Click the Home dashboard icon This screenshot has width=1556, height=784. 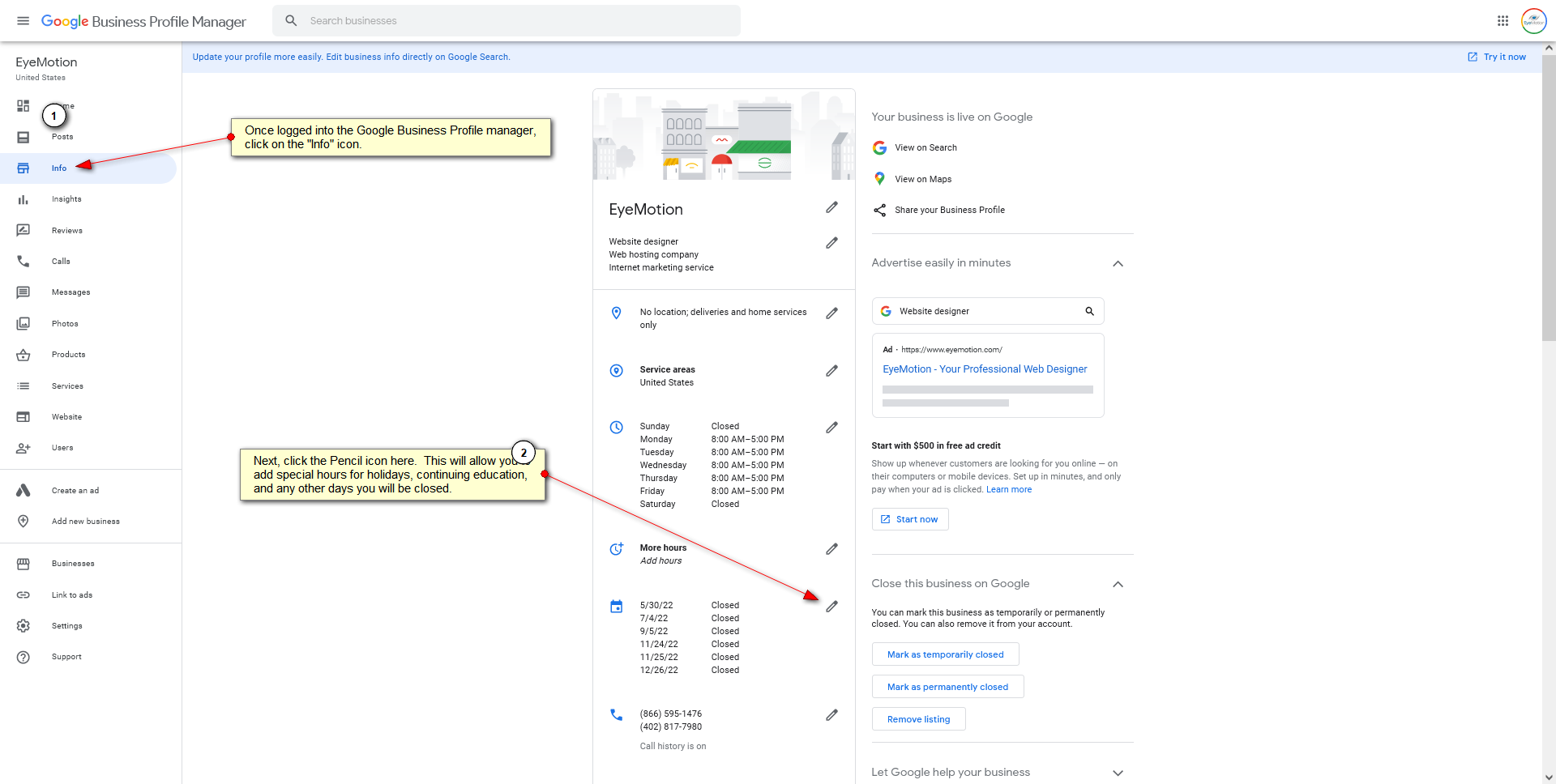24,106
